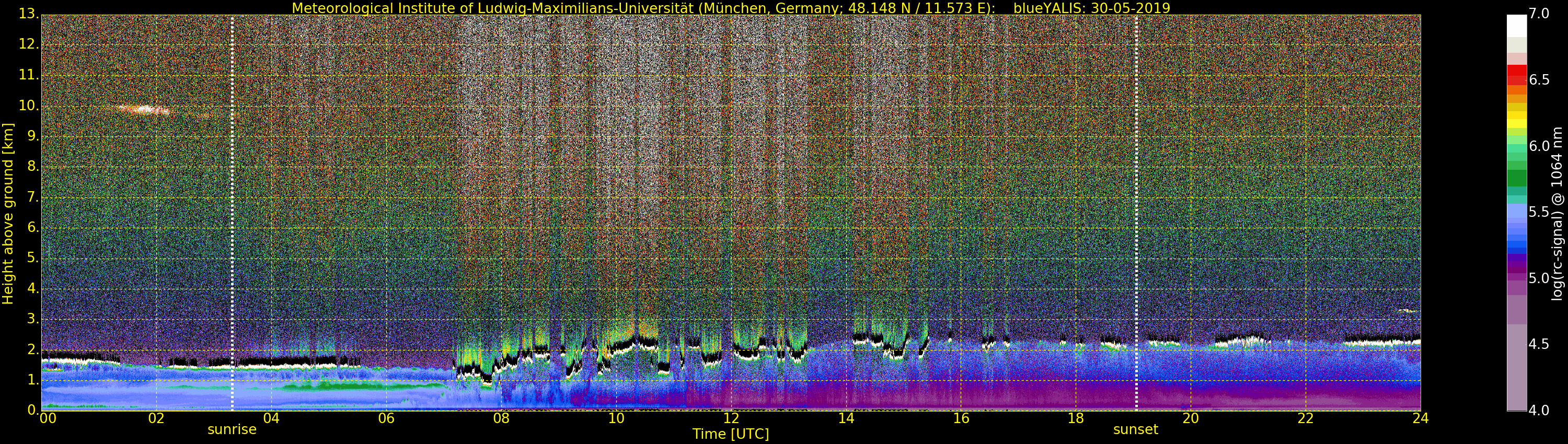Click the colorbar value label '5.0'

[x=1539, y=278]
